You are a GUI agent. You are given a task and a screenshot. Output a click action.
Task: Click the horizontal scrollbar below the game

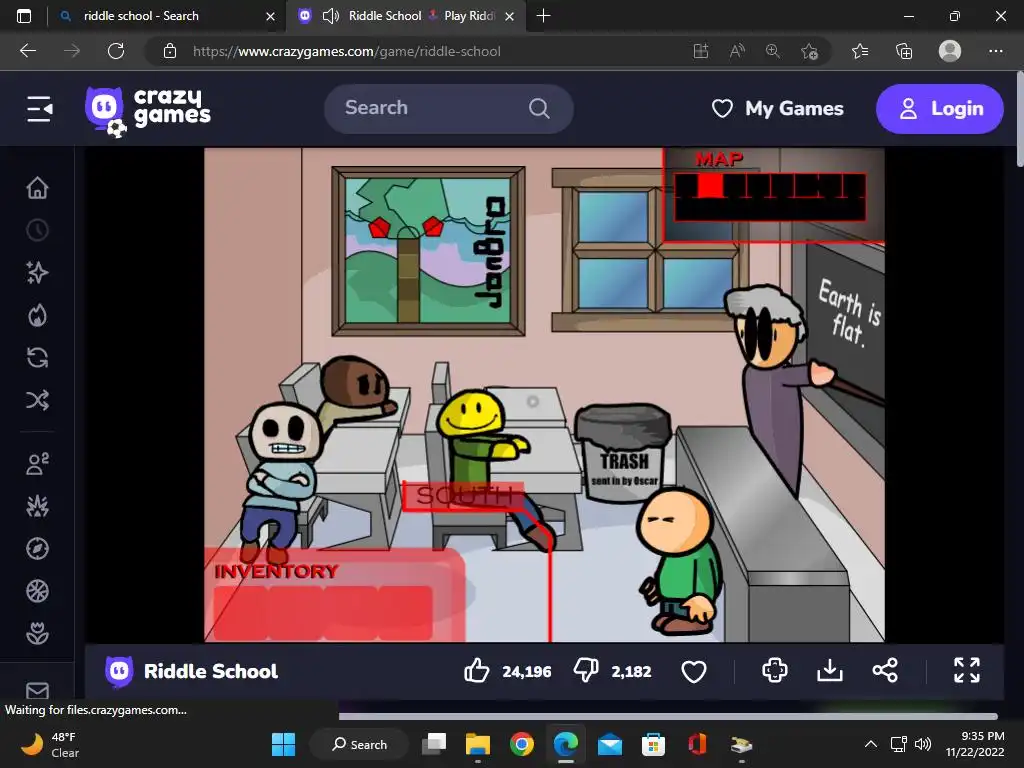point(668,716)
